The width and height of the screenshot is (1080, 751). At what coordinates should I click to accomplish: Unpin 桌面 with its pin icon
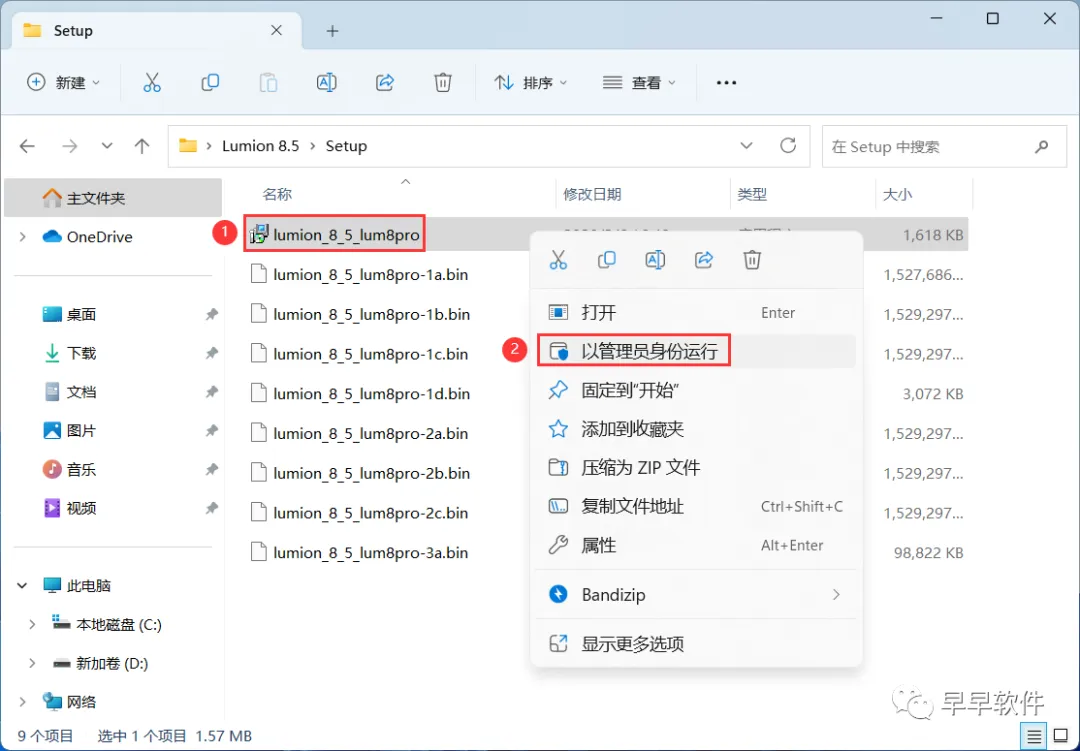coord(211,314)
